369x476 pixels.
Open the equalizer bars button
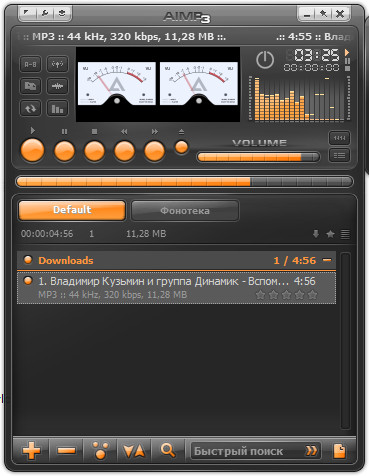[57, 108]
